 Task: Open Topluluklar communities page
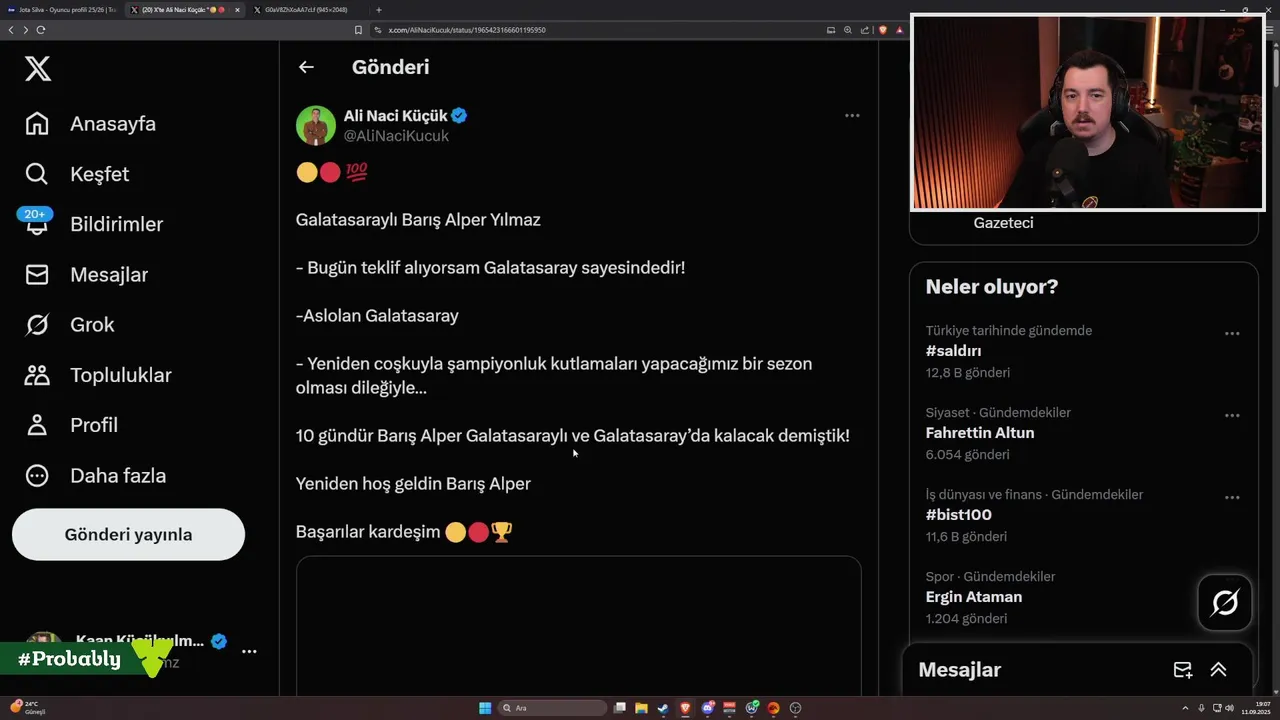tap(98, 375)
